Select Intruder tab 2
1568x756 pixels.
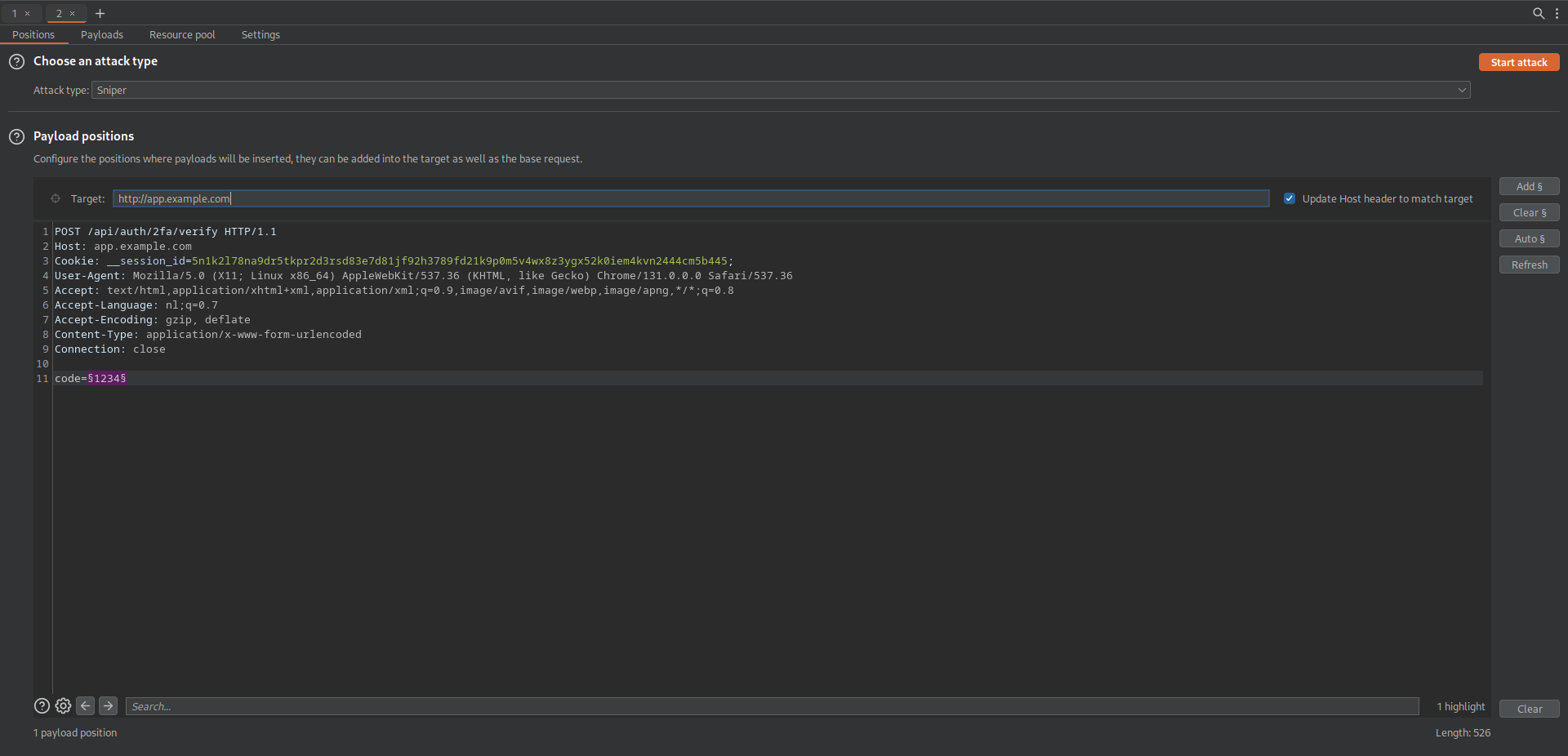tap(59, 13)
